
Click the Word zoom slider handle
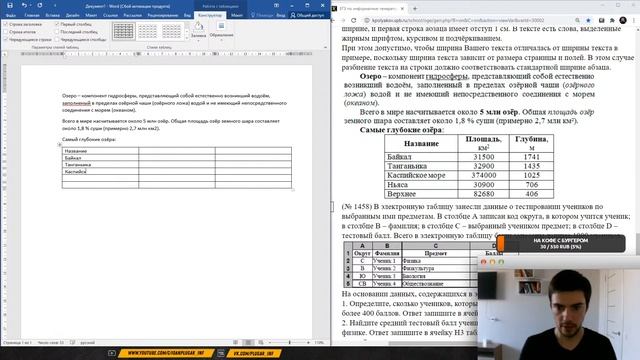click(x=290, y=342)
